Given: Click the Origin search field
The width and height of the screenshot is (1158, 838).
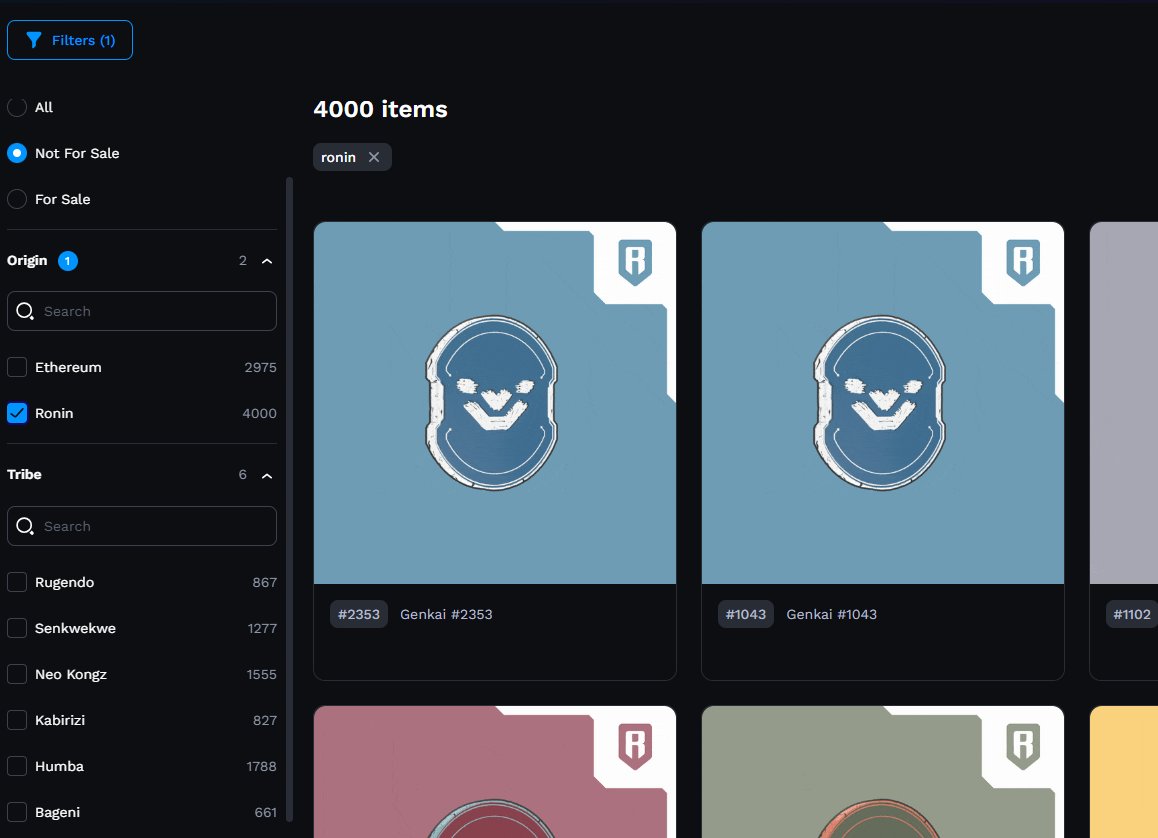Looking at the screenshot, I should (142, 311).
